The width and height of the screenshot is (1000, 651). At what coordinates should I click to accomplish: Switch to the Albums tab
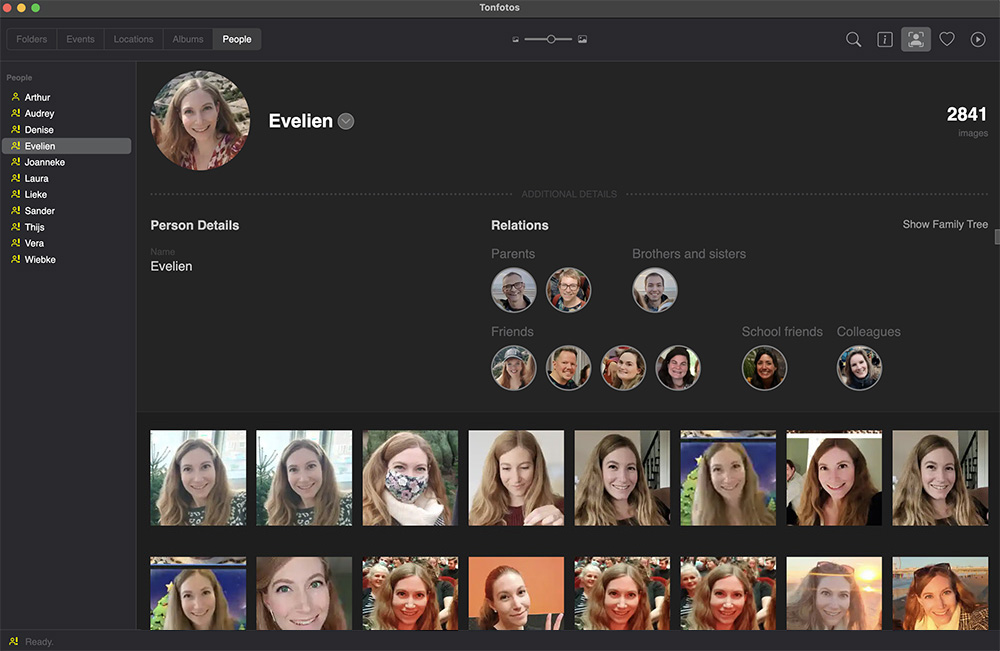(188, 40)
